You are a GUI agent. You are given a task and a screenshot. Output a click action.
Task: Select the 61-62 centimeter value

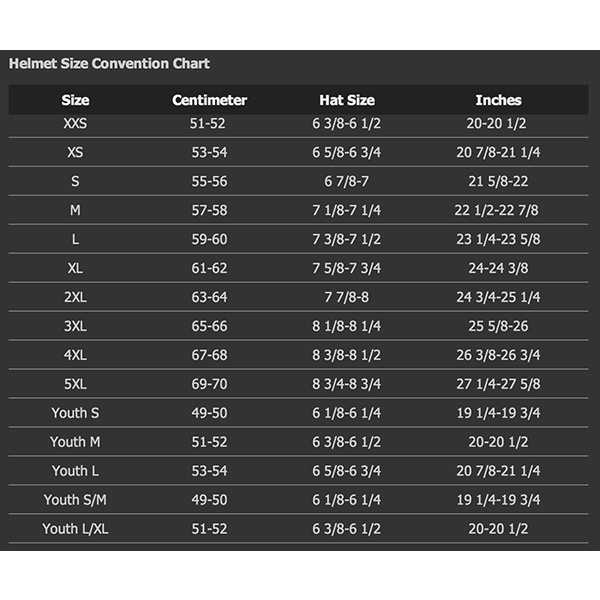coord(209,269)
